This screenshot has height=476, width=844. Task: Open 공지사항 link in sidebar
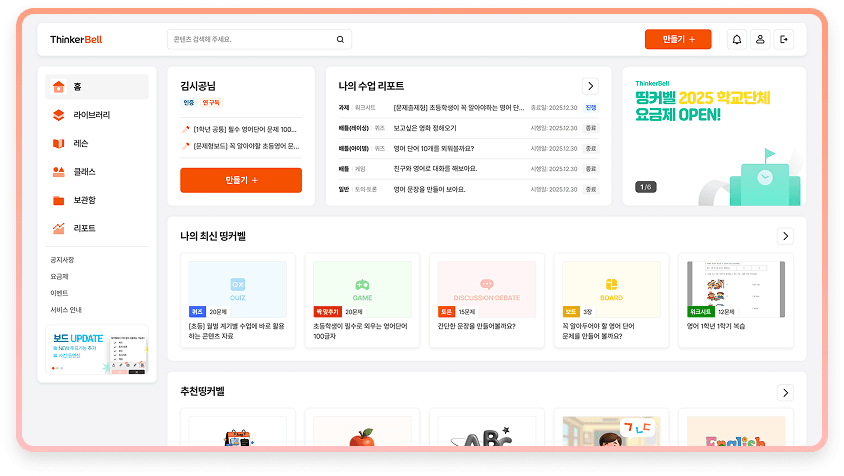click(x=62, y=260)
